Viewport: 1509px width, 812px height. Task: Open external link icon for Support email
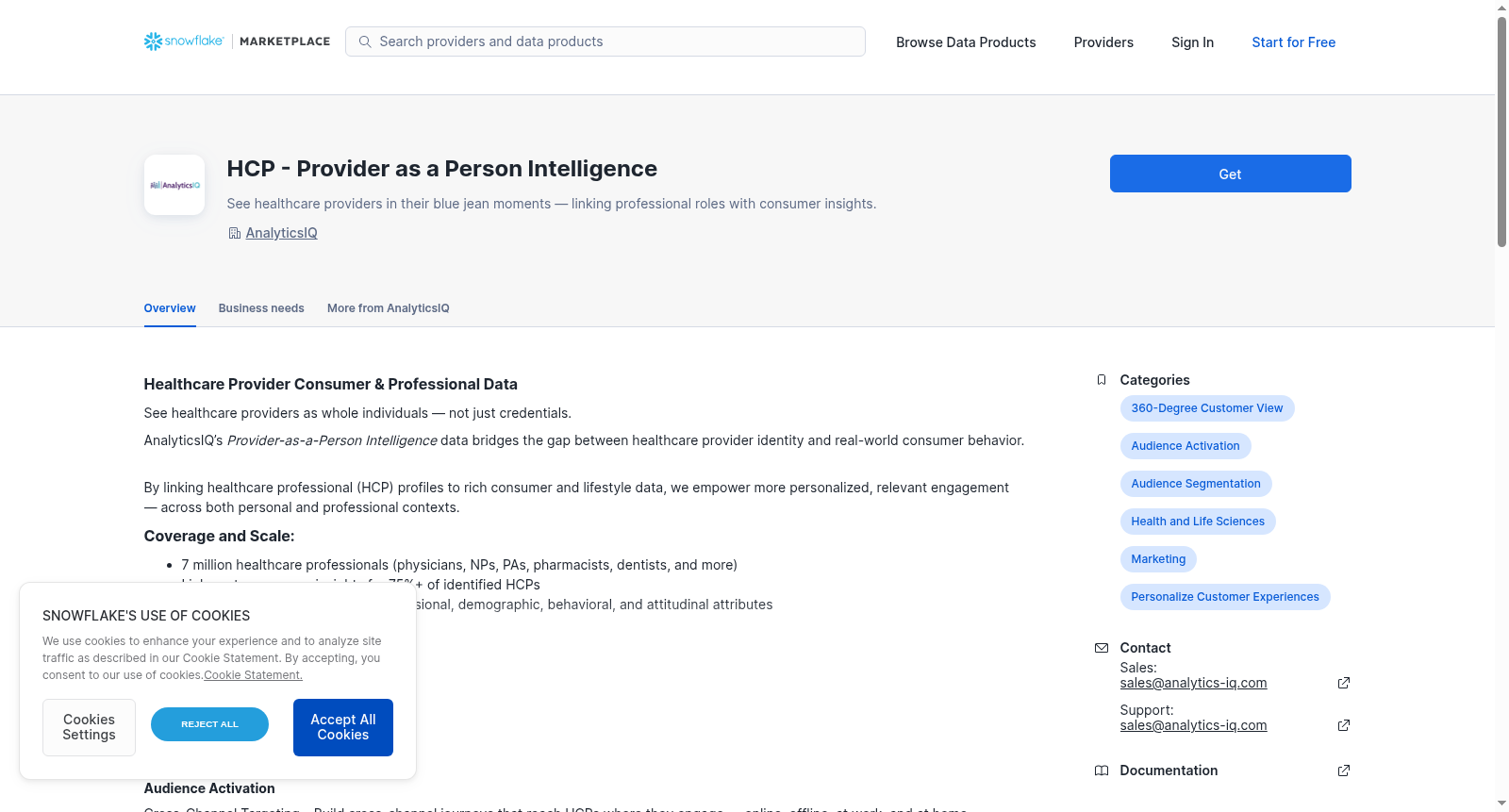1344,725
